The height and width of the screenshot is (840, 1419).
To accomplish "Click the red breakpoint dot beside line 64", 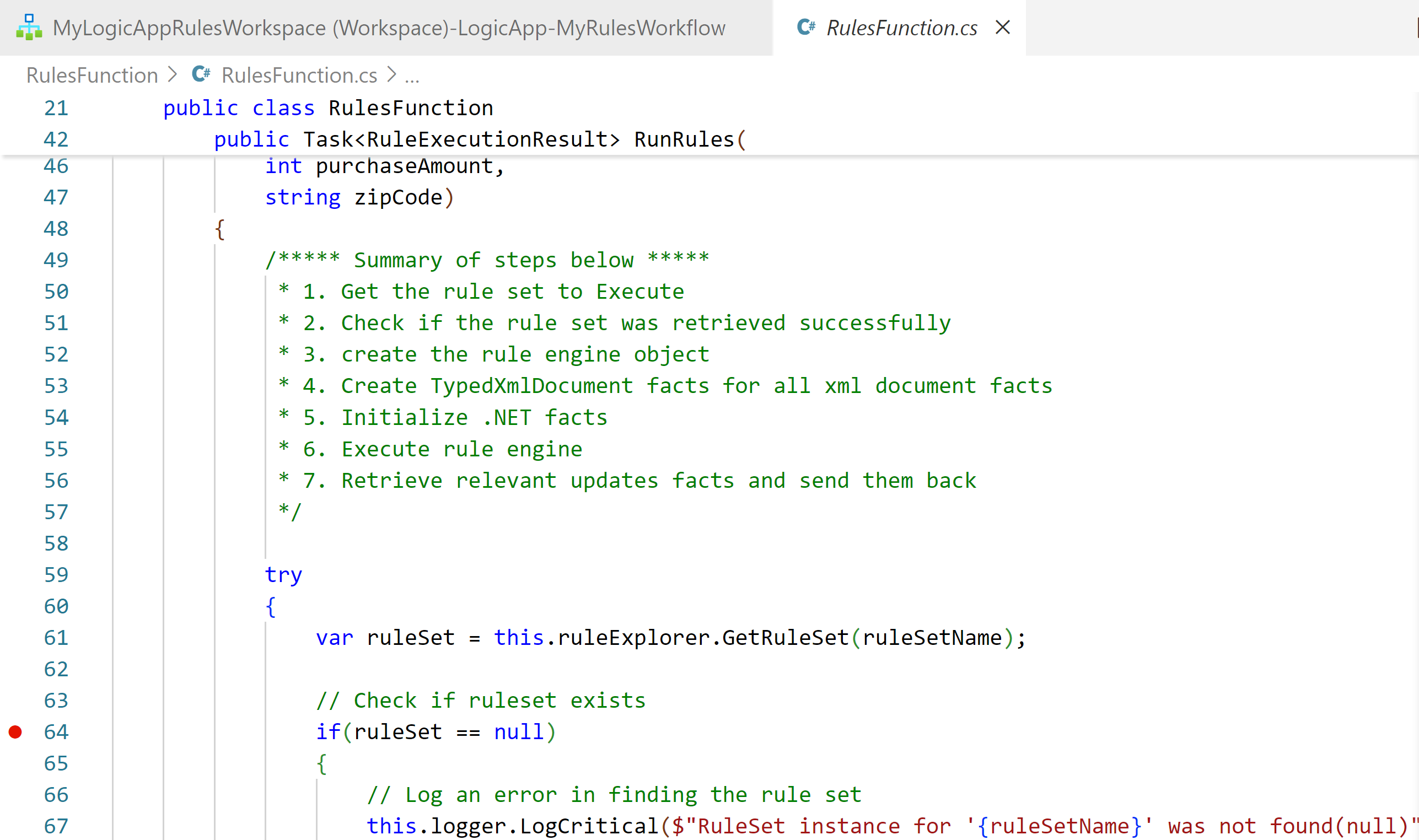I will click(15, 731).
